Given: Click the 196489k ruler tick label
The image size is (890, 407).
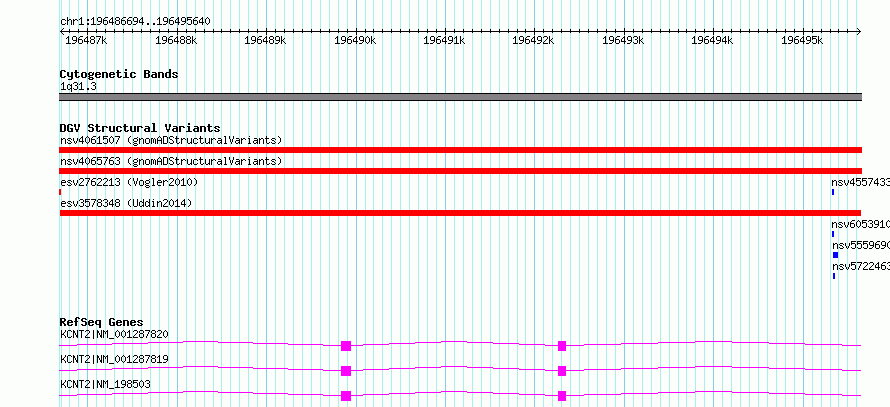Looking at the screenshot, I should coord(265,40).
